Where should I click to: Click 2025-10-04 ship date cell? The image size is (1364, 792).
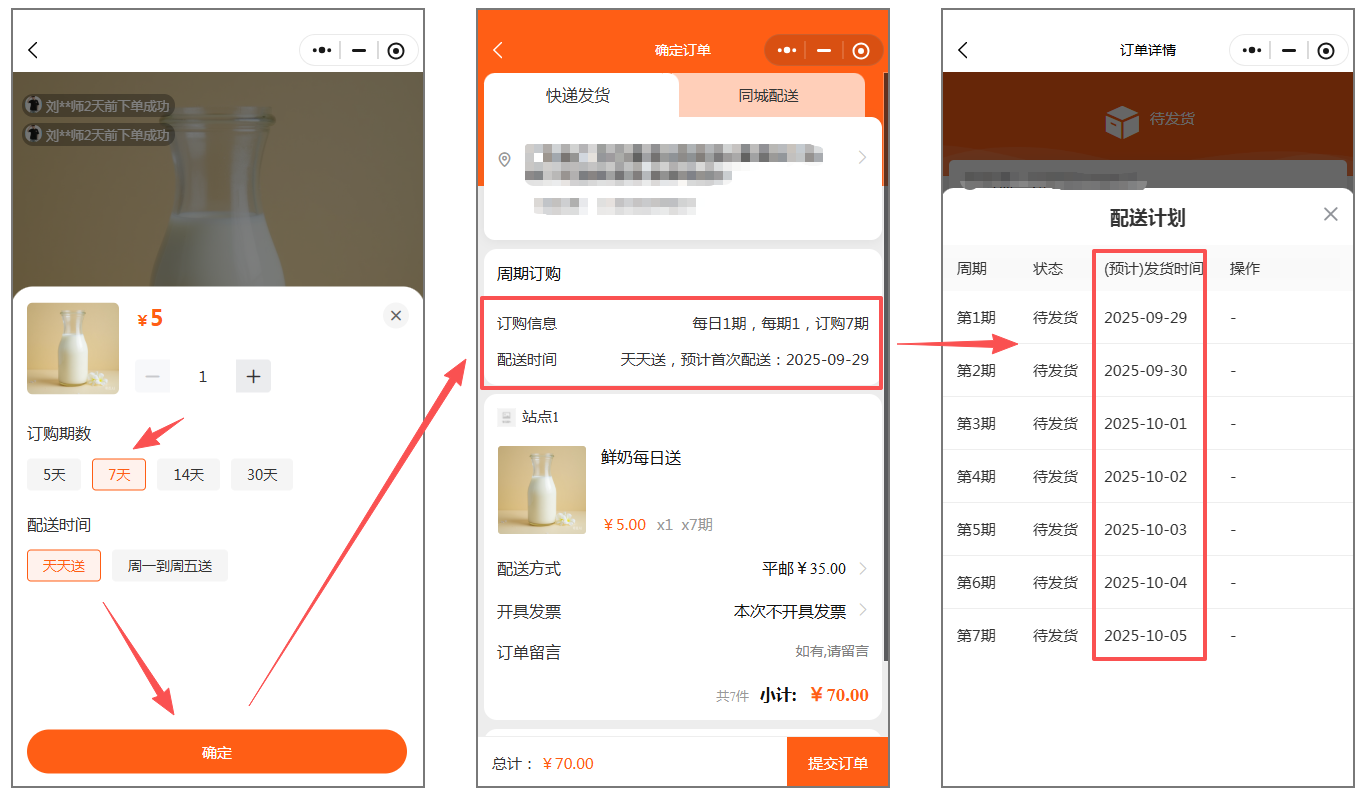[1146, 583]
